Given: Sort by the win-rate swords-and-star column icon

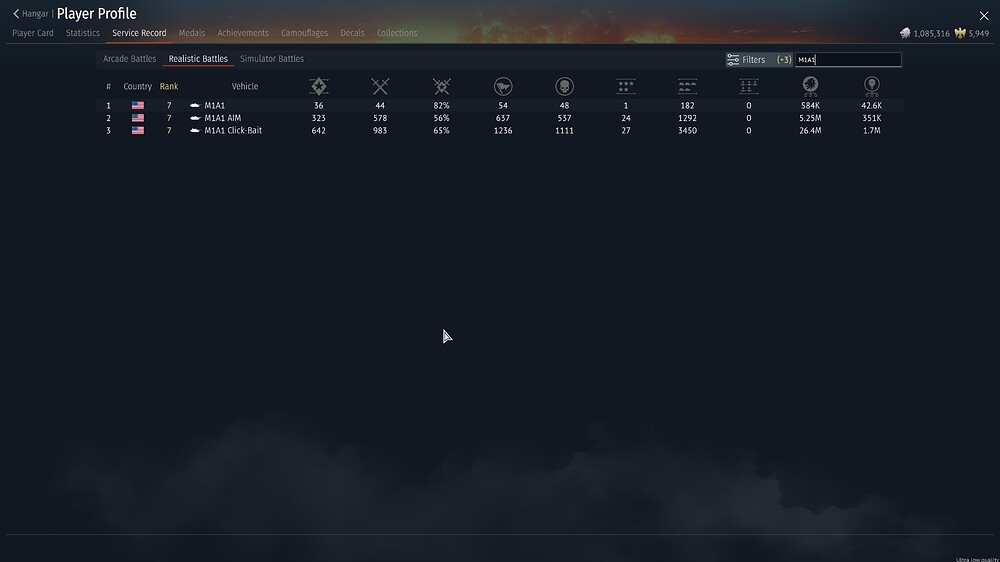Looking at the screenshot, I should (x=441, y=86).
